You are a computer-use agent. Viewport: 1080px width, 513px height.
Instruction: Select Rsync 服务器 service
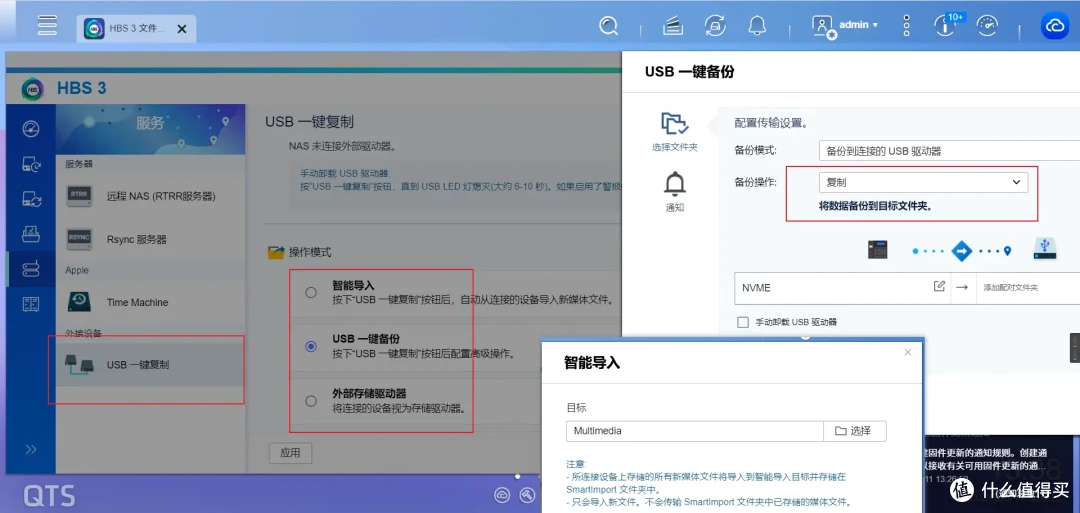tap(150, 240)
